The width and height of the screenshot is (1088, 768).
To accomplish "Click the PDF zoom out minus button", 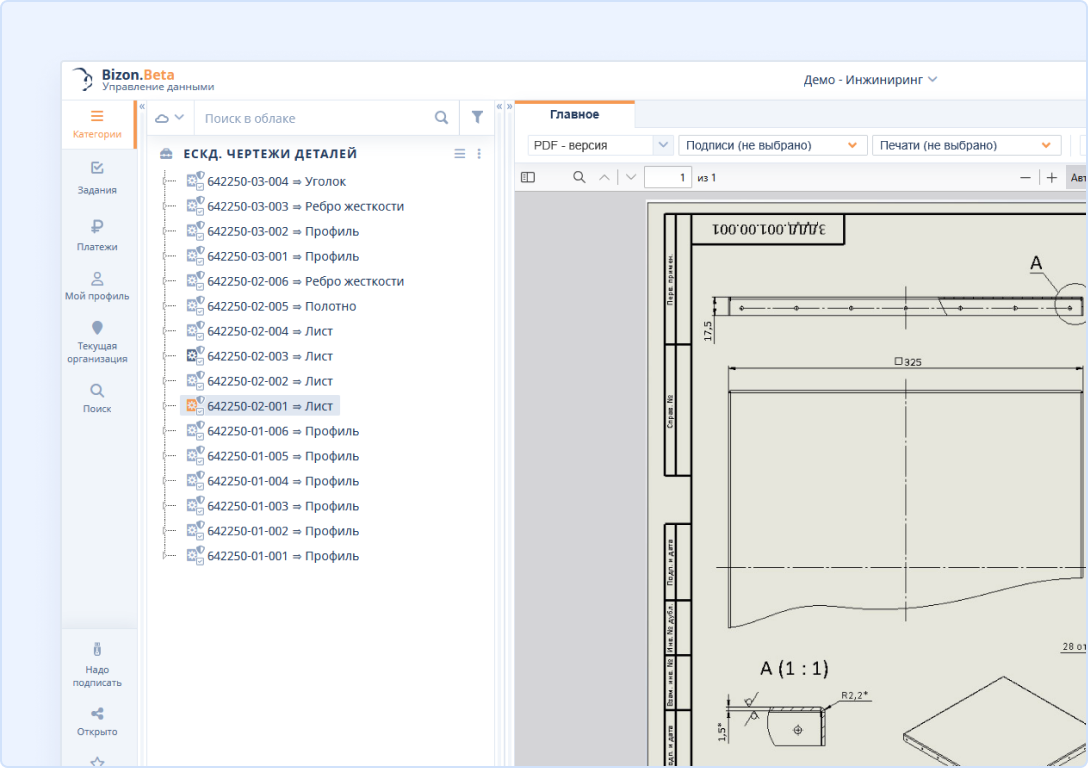I will coord(1025,177).
